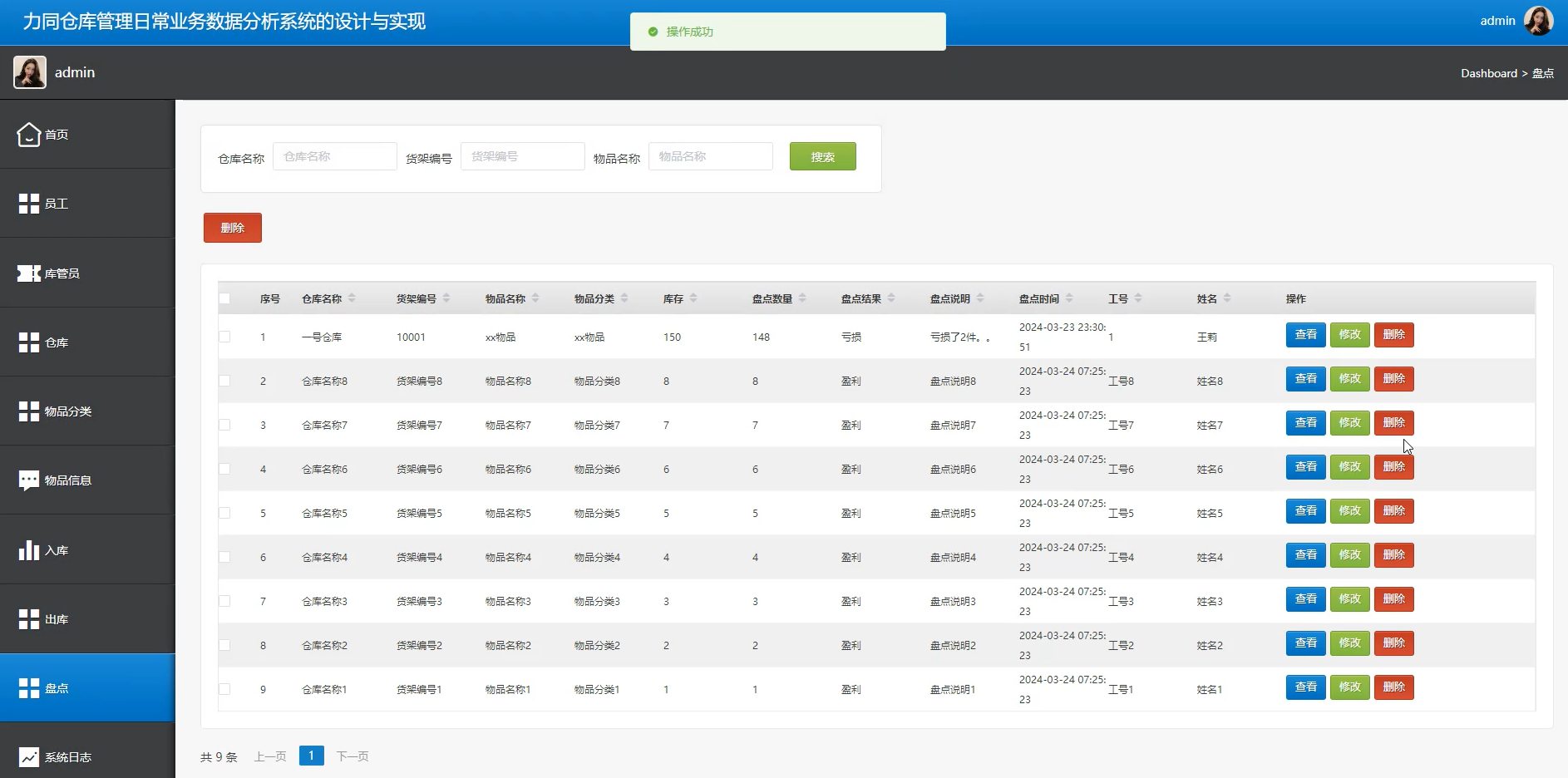
Task: Click the grid icon beside 仓库
Action: tap(29, 342)
